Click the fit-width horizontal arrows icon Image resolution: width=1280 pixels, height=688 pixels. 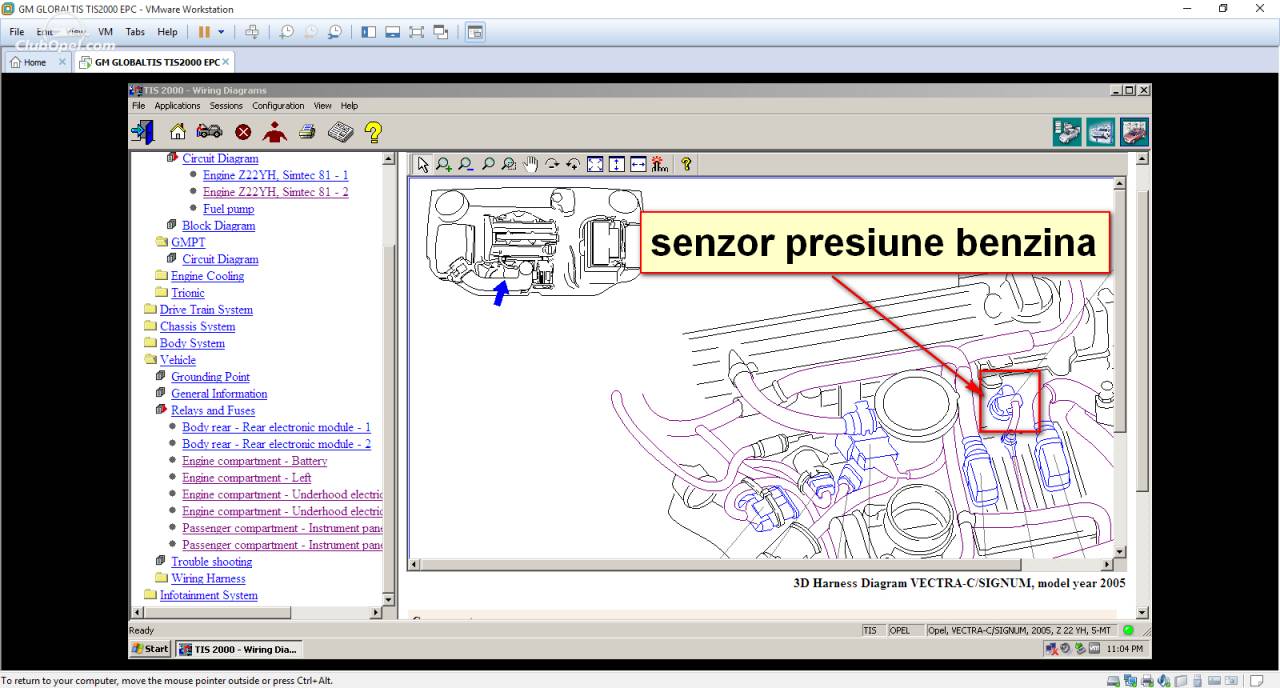pyautogui.click(x=638, y=164)
